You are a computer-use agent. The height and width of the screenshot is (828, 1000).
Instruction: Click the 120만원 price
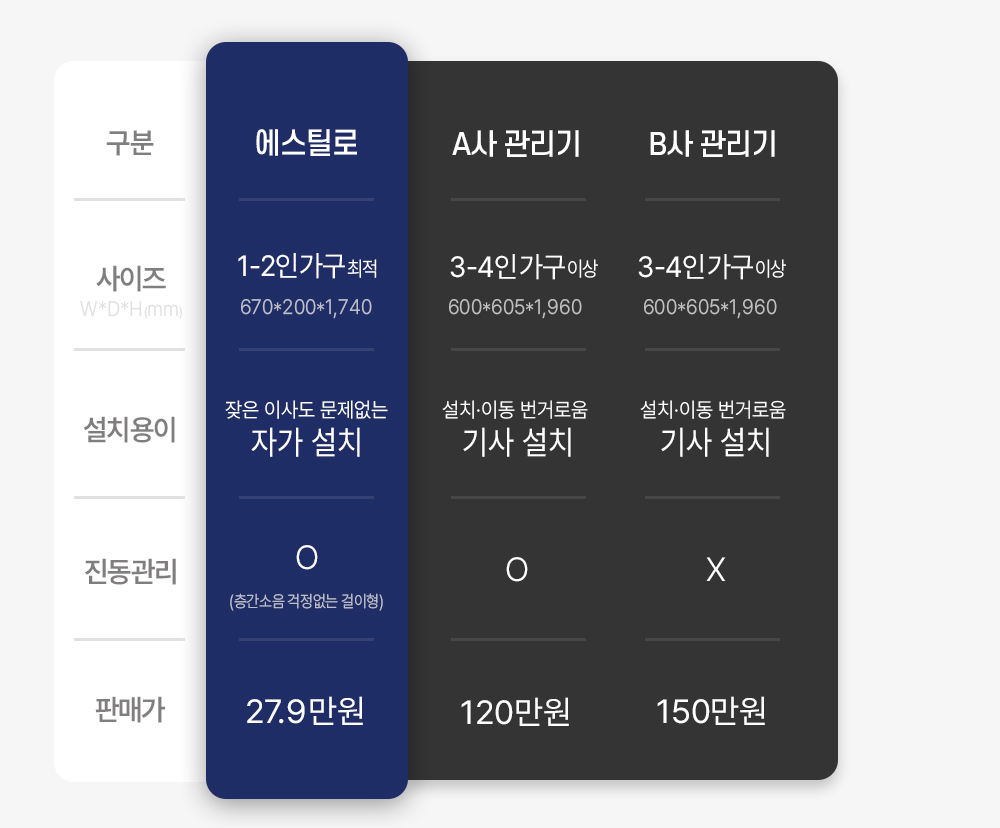(515, 713)
